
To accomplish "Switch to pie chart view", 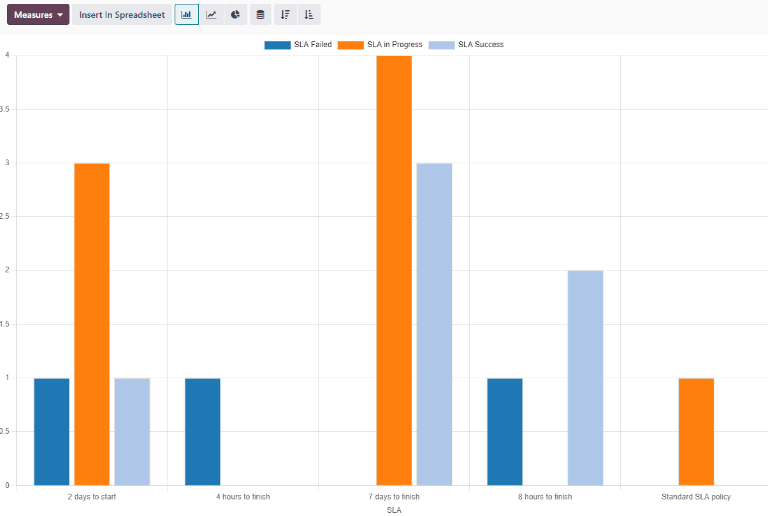I will coord(235,15).
